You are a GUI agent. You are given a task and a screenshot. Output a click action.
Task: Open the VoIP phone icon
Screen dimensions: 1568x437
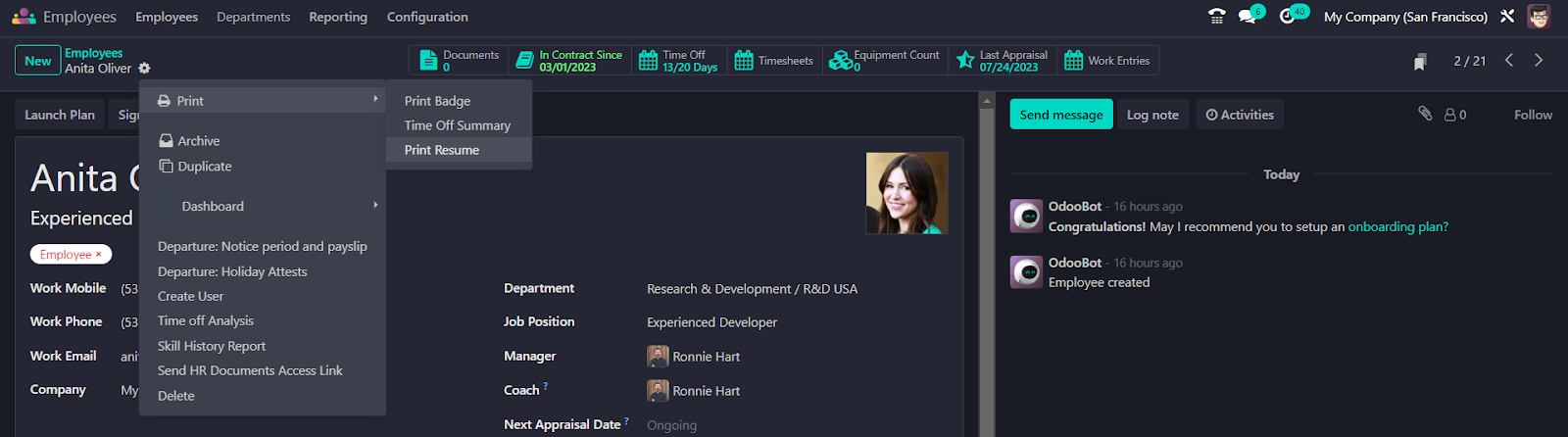[1217, 17]
